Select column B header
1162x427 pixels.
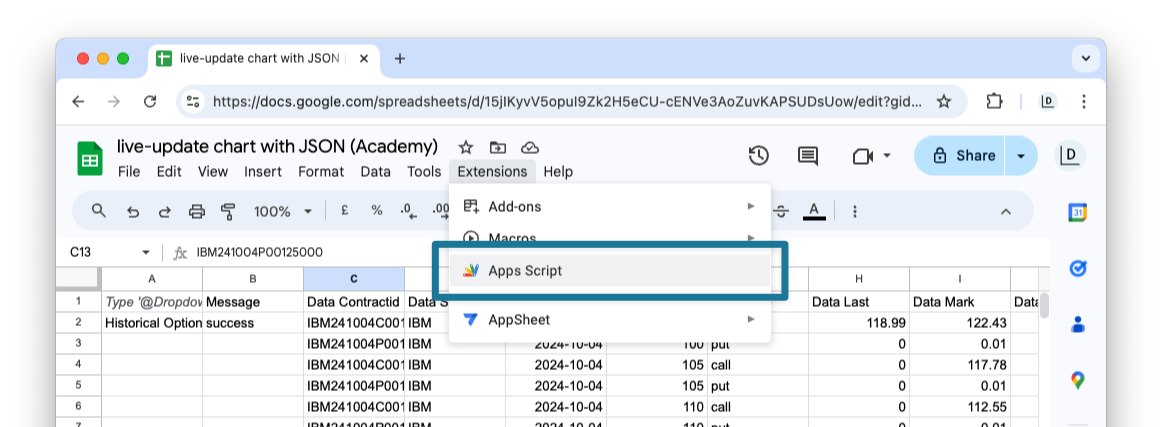pos(253,279)
